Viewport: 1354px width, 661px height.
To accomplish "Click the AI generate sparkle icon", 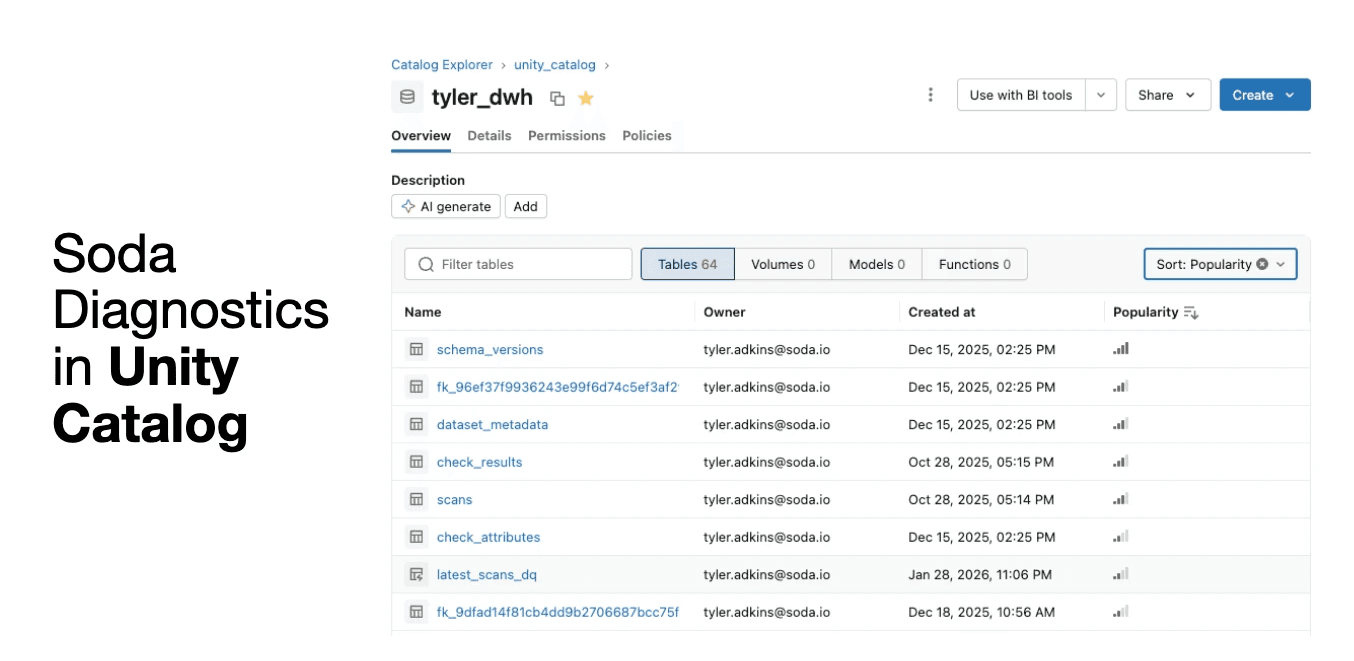I will (x=407, y=206).
